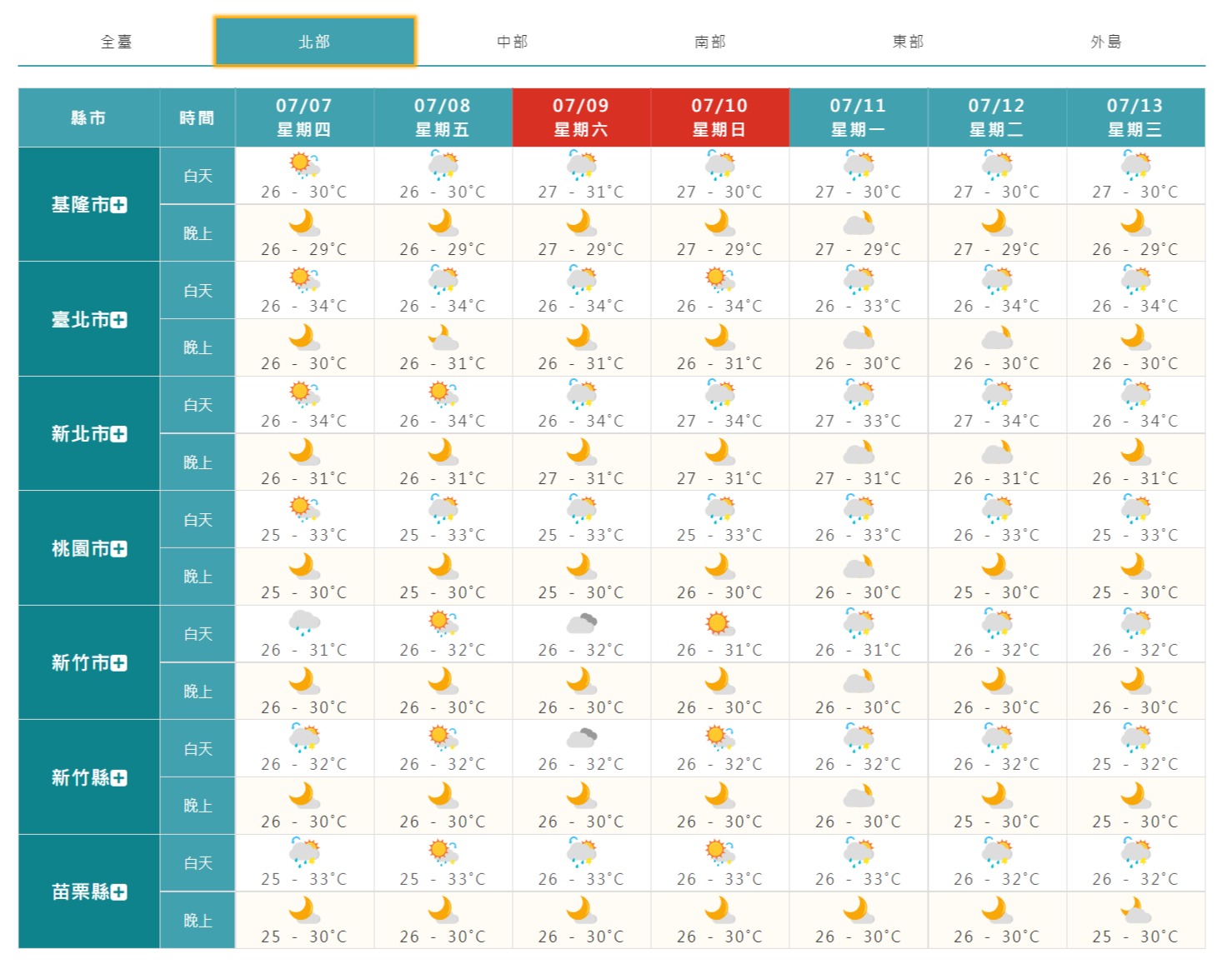
Task: Click 基隆市 07/11 night cloudy icon
Action: 858,223
